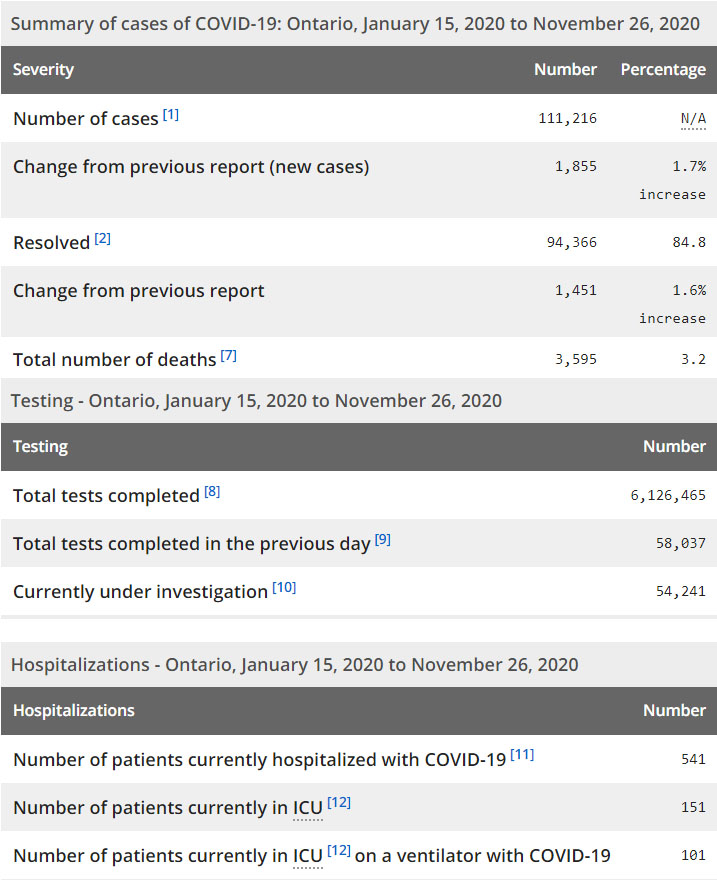Click the Percentage column header
Screen dimensions: 717x880
pos(663,70)
